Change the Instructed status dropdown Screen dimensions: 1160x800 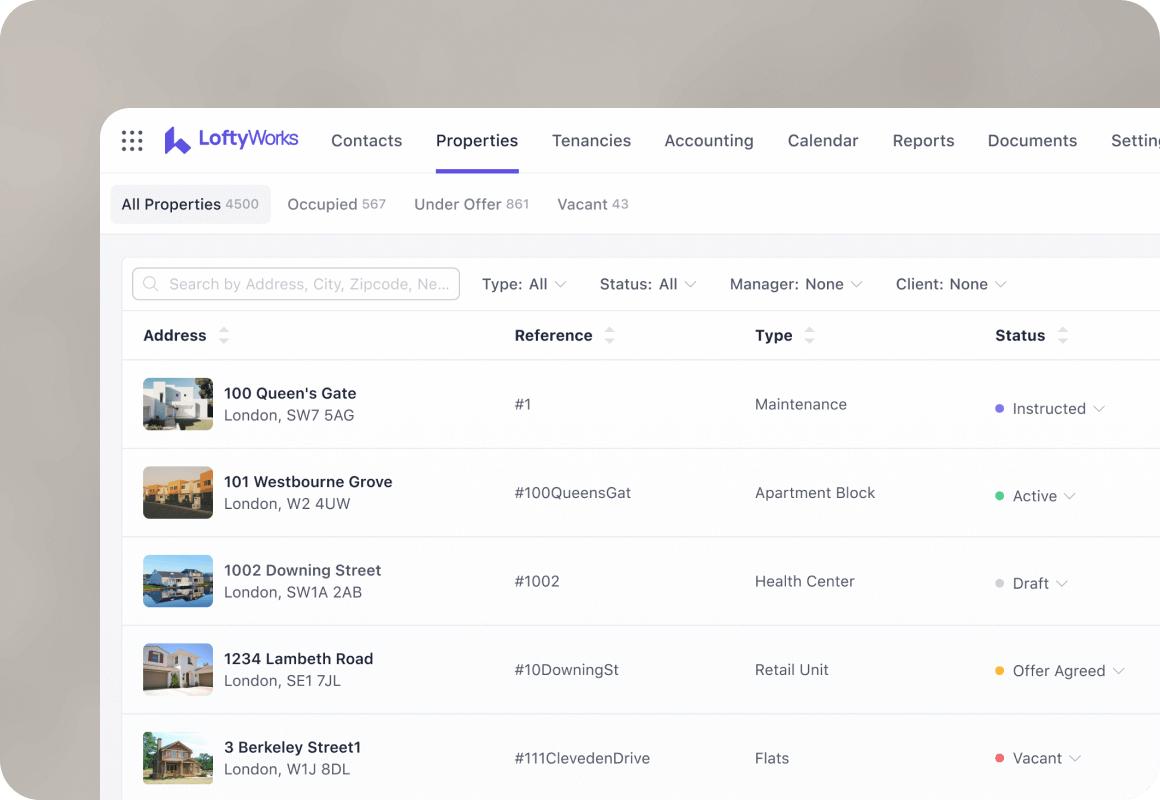(x=1099, y=409)
